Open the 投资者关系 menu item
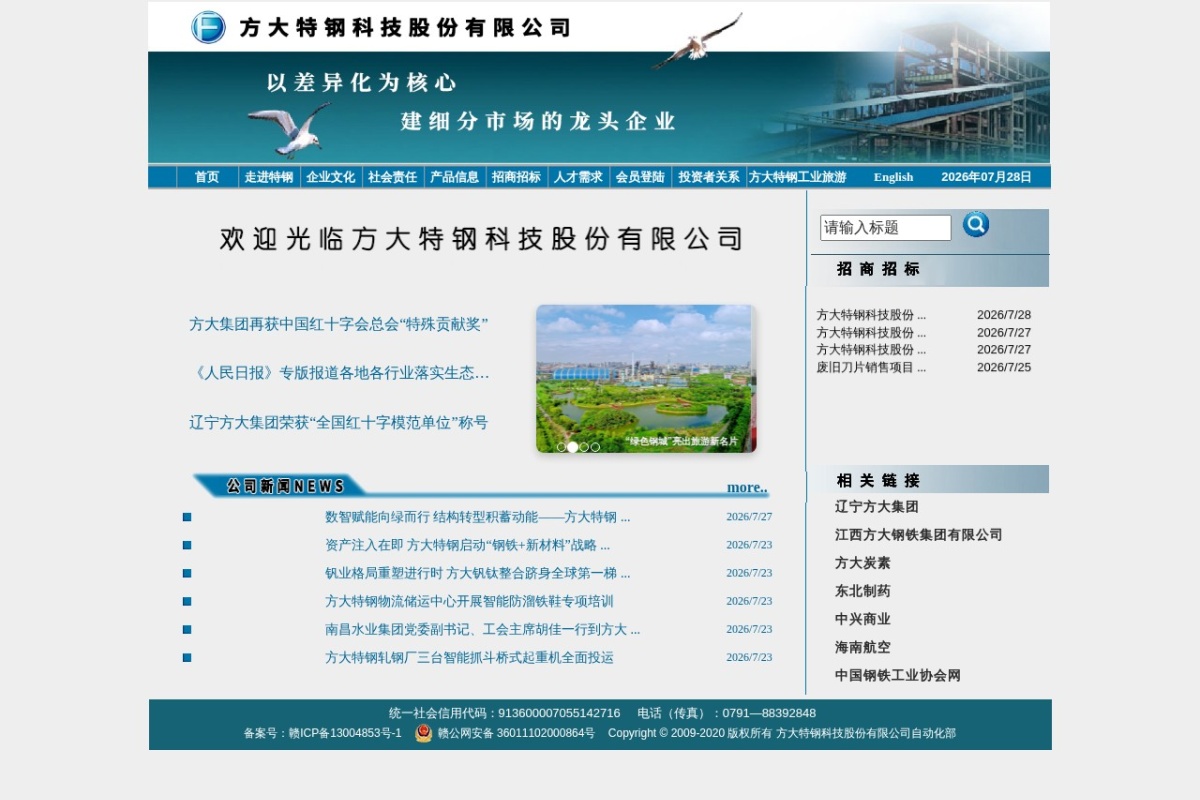 709,177
